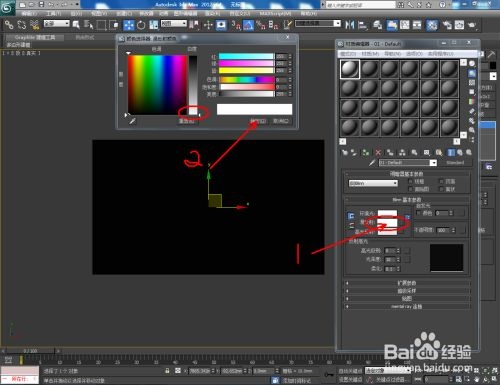Open the MAXScript menu in the main menu bar
Screen dimensions: 500x385
(275, 13)
